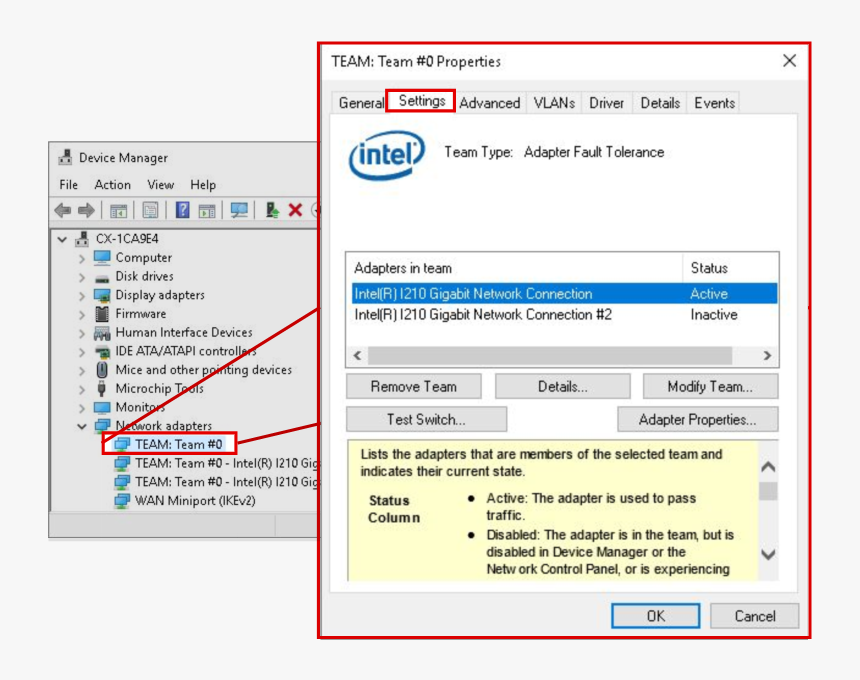Screen dimensions: 860x680
Task: Click the CX-1CA9E4 computer root icon
Action: (82, 239)
